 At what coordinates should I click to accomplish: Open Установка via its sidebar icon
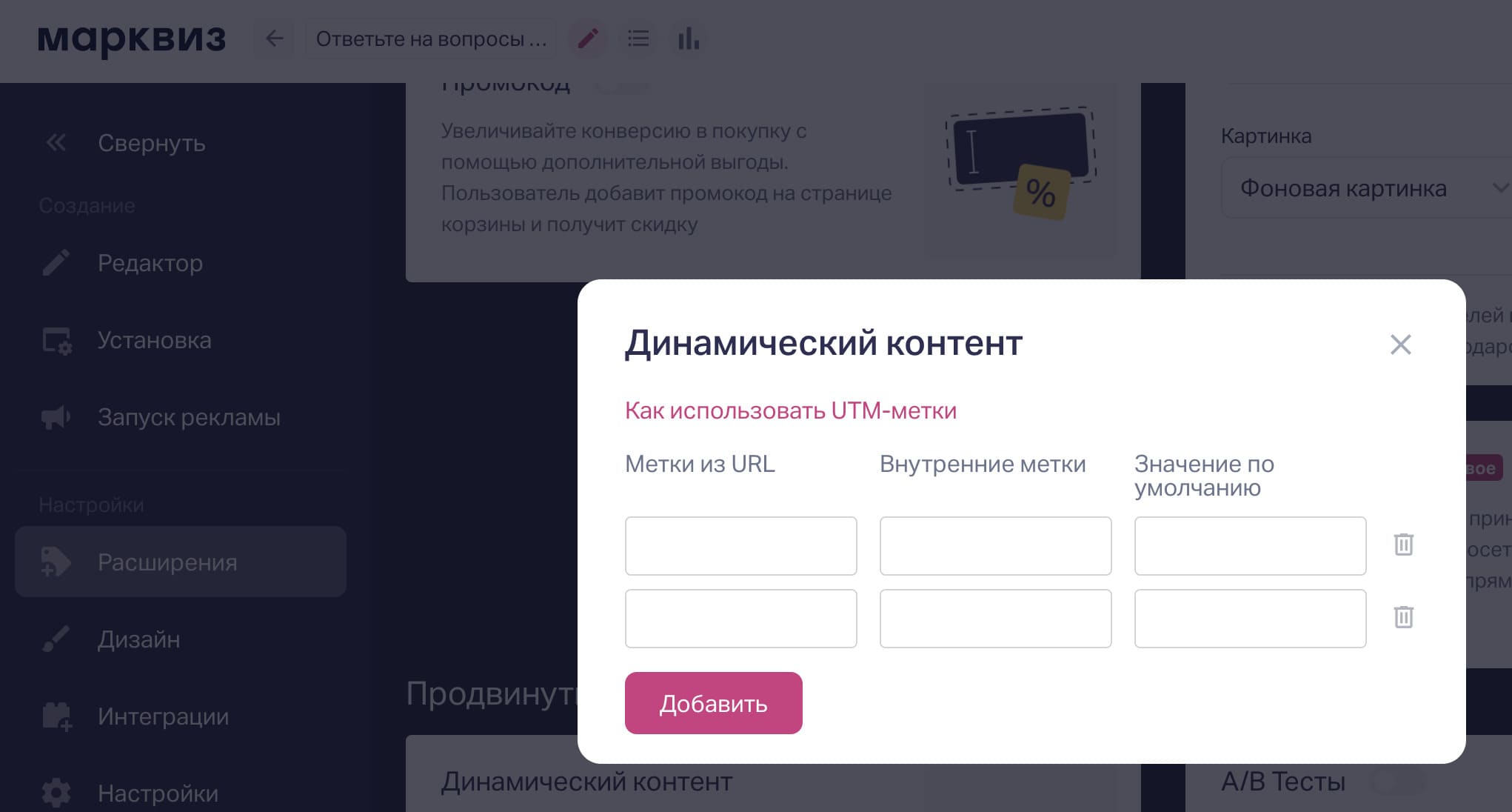(55, 340)
